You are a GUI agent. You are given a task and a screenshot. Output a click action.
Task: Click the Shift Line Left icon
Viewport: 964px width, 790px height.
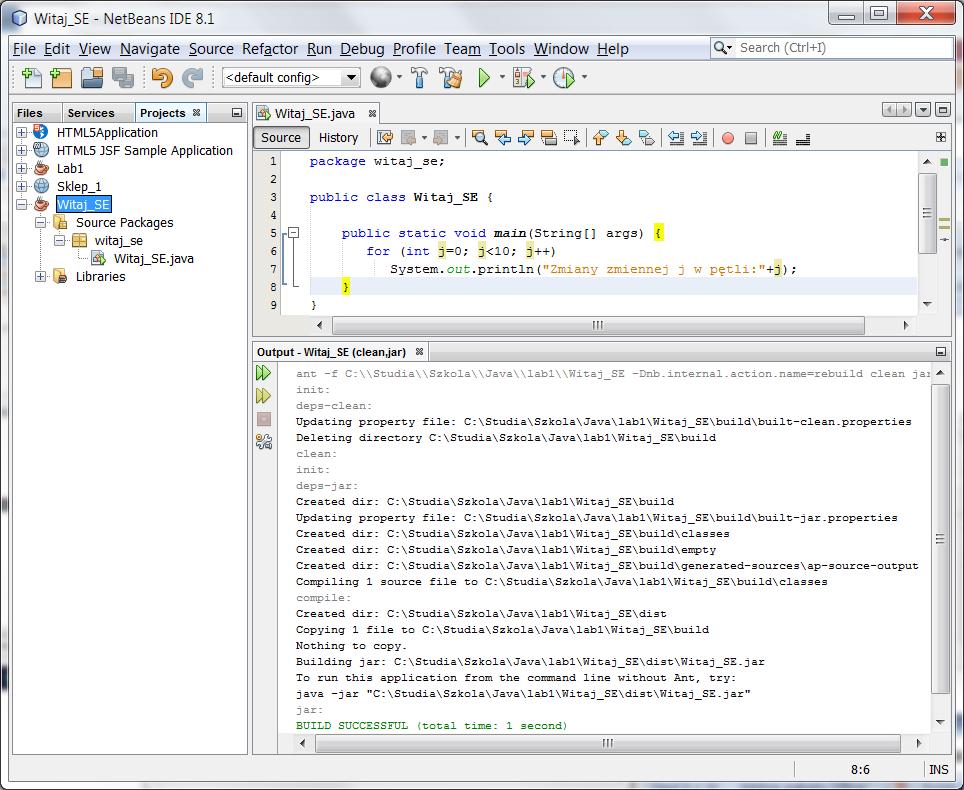pos(676,138)
